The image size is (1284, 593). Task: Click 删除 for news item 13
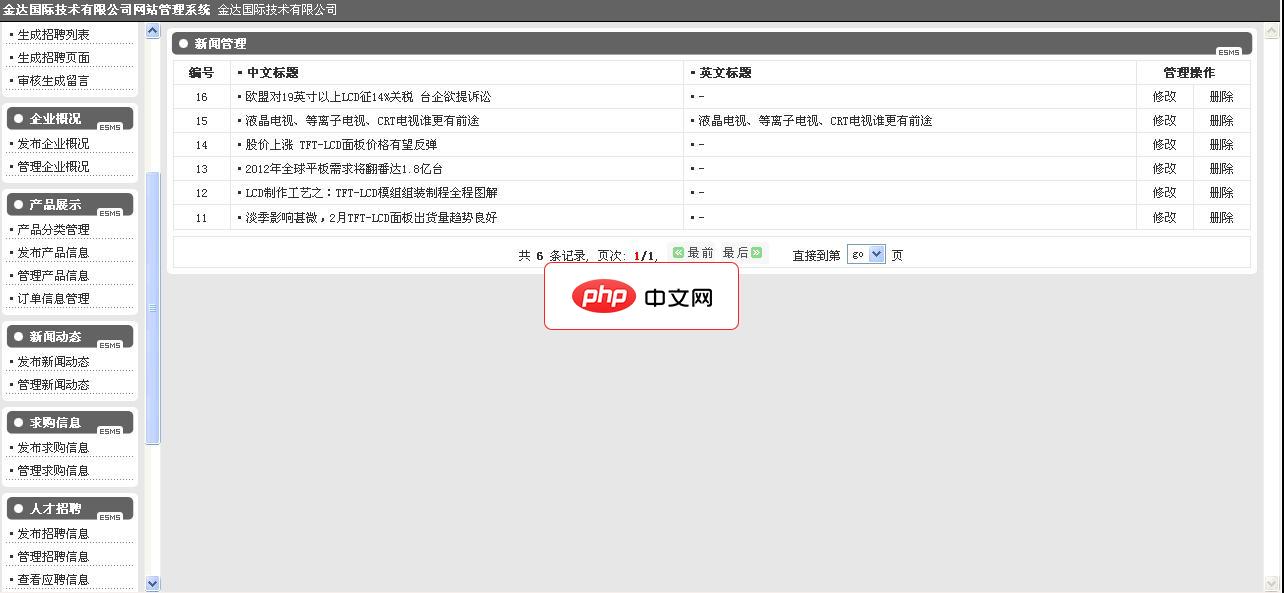[x=1221, y=169]
